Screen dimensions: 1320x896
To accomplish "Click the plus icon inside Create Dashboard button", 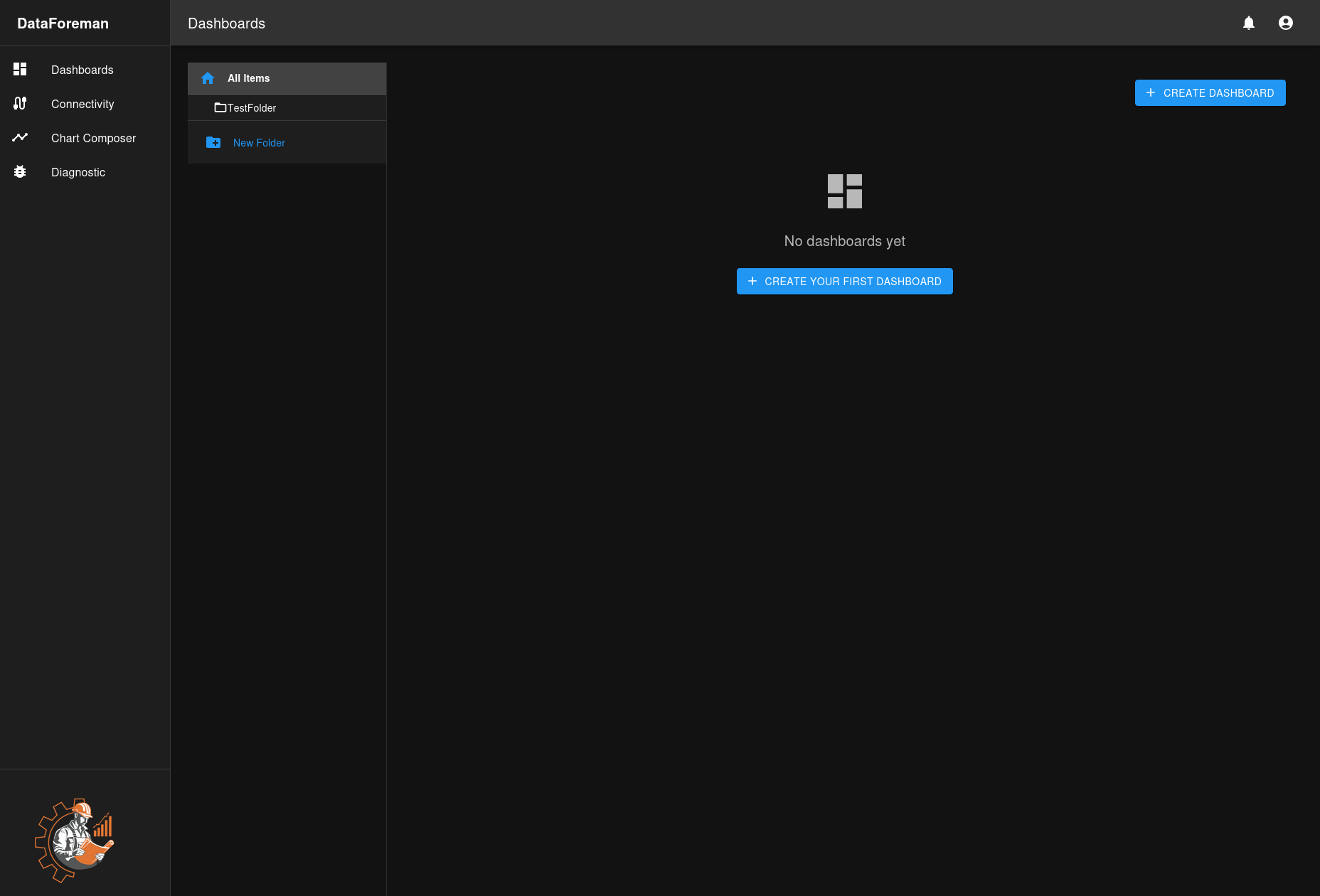I will click(x=1151, y=92).
